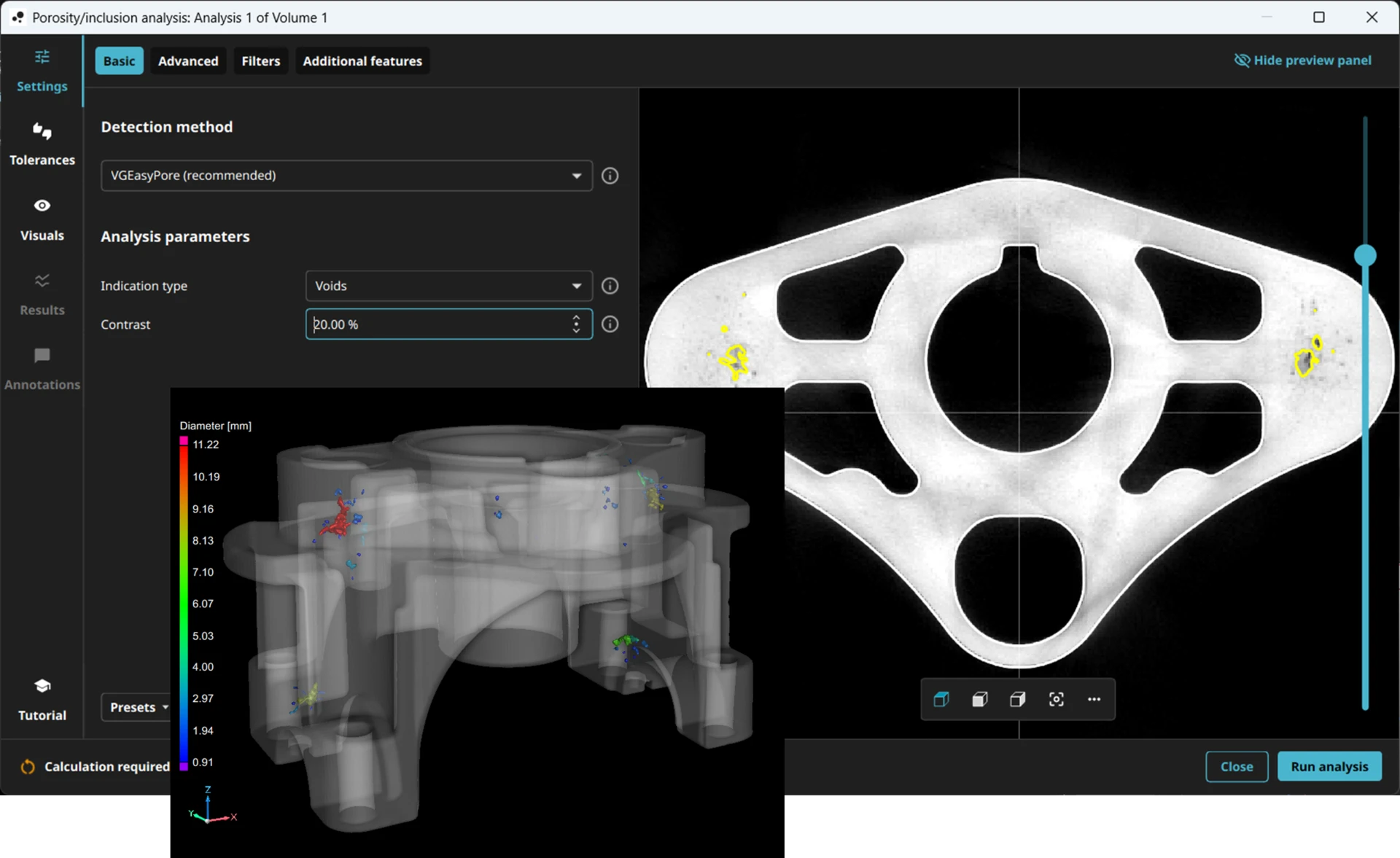Click the info icon beside Indication type

[x=610, y=286]
